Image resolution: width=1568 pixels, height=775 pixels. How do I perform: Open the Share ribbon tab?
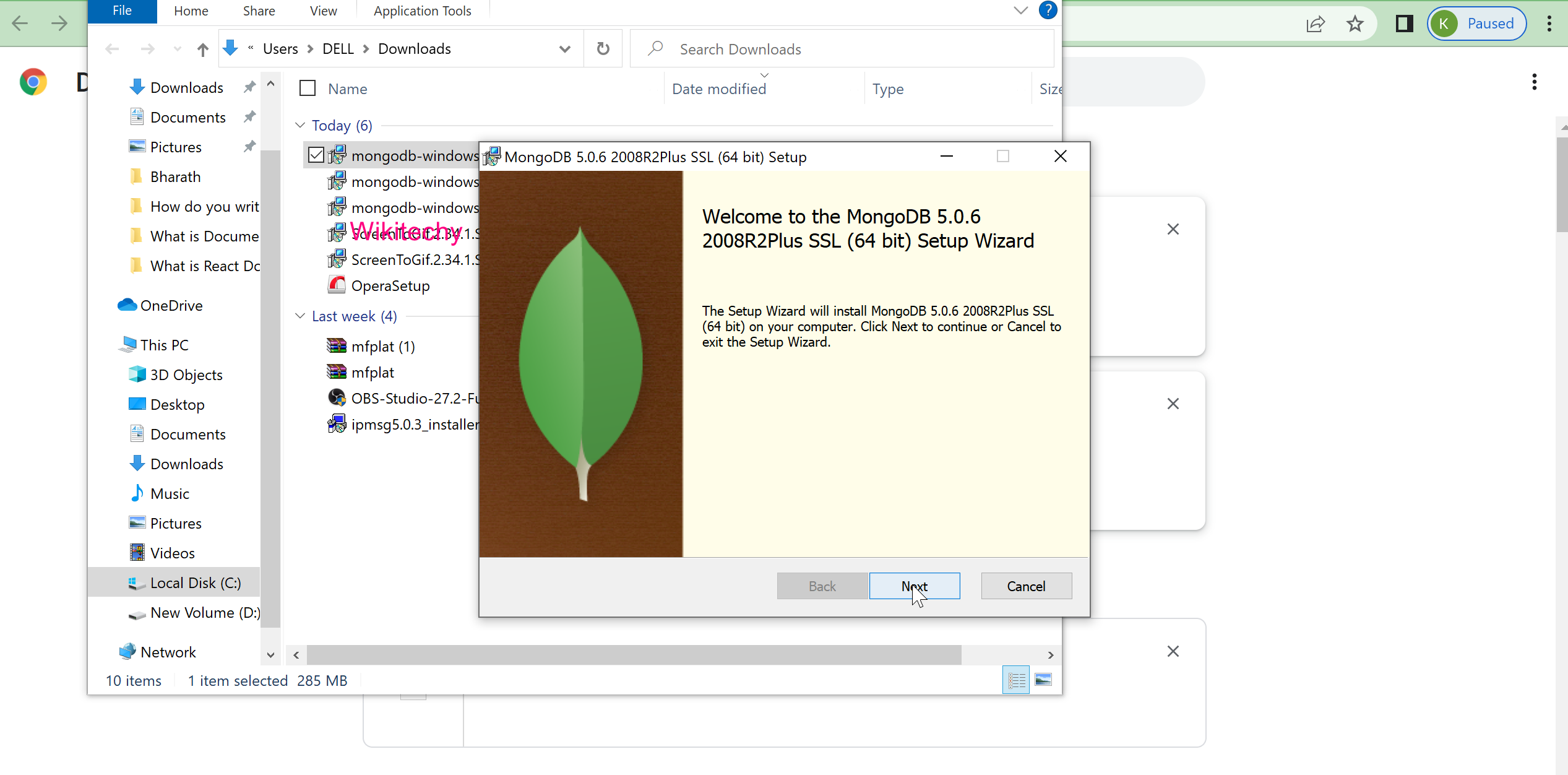[259, 11]
